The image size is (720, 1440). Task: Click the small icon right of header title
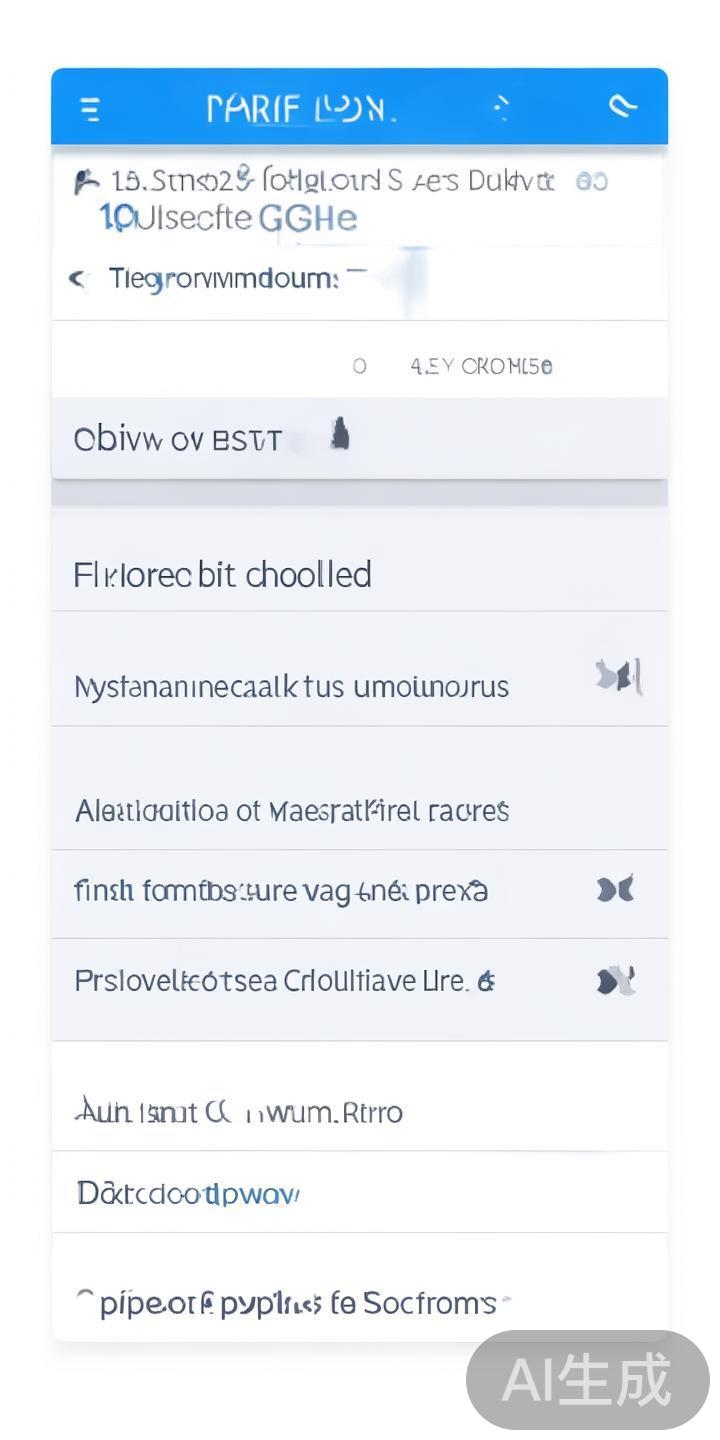tap(502, 107)
